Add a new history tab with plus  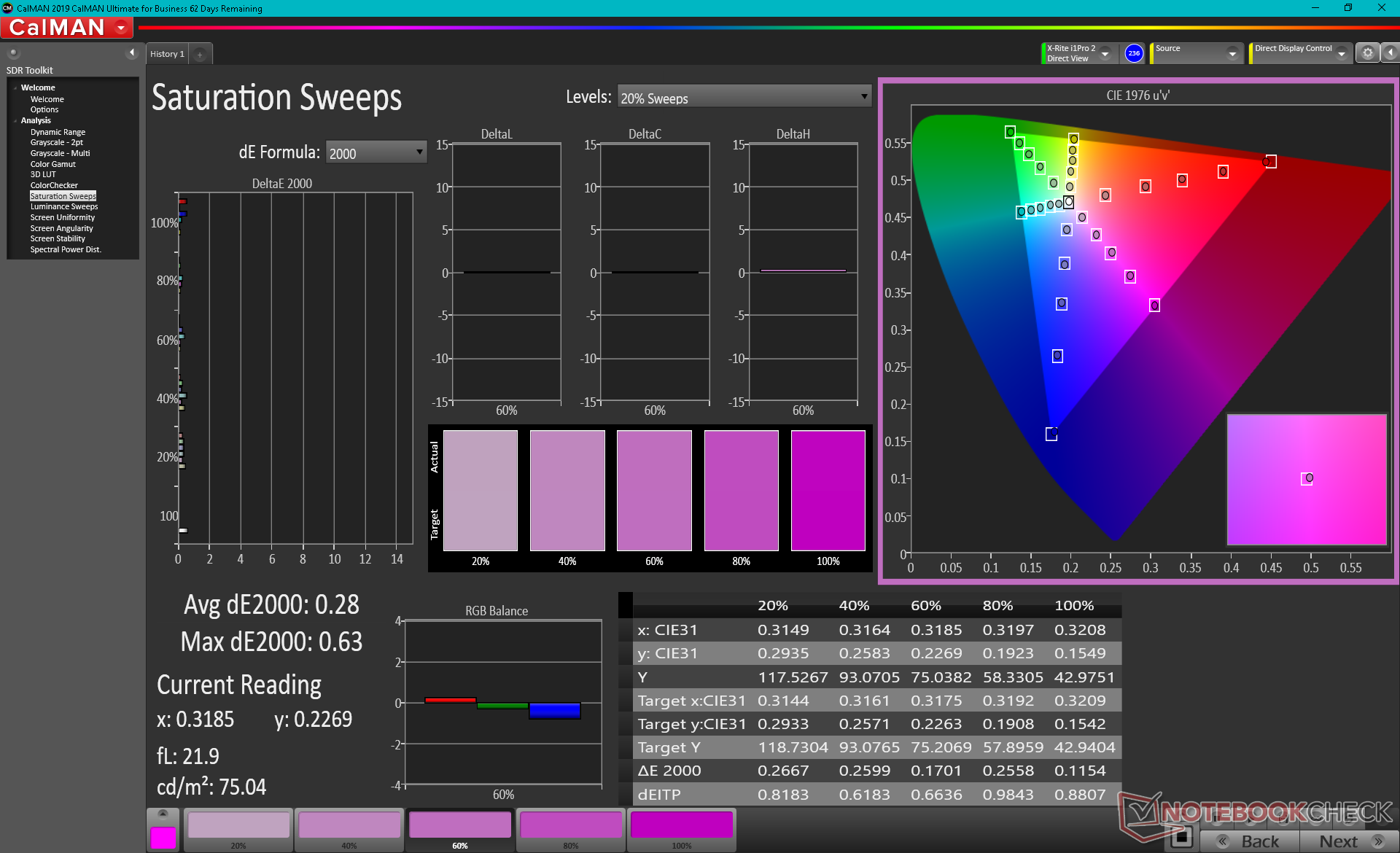[200, 54]
